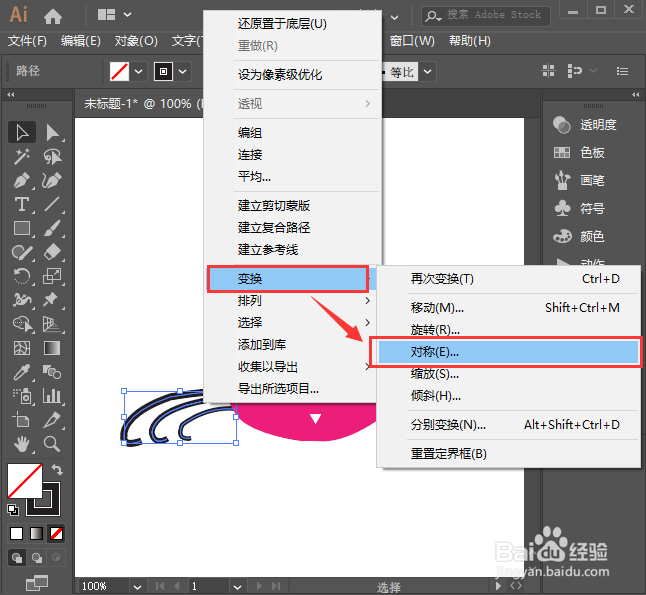Select the Gradient tool
Screen dimensions: 646x595
coord(52,348)
